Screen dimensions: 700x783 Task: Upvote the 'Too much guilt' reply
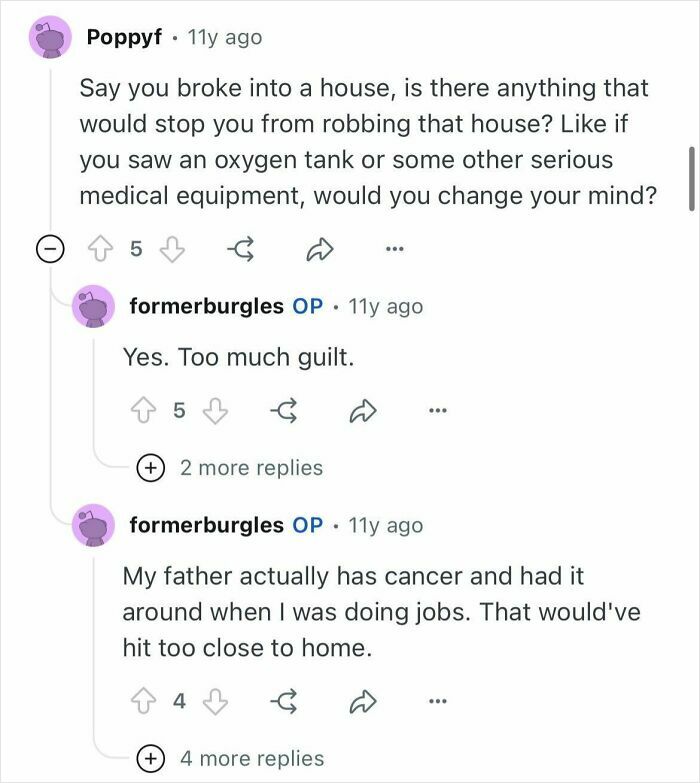pyautogui.click(x=142, y=409)
